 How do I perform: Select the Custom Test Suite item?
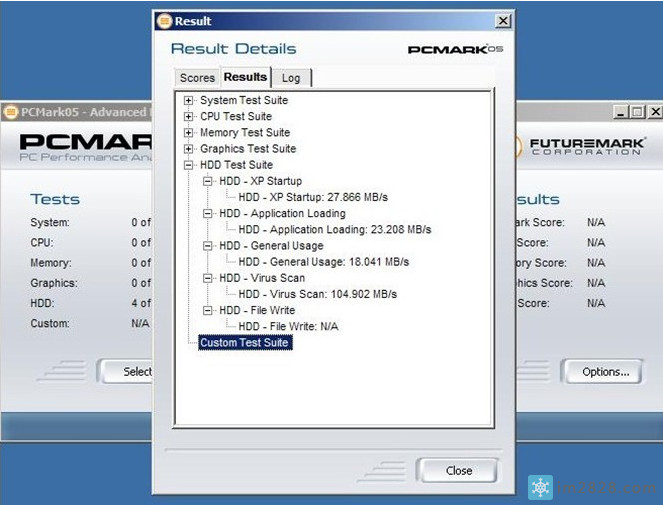[244, 343]
